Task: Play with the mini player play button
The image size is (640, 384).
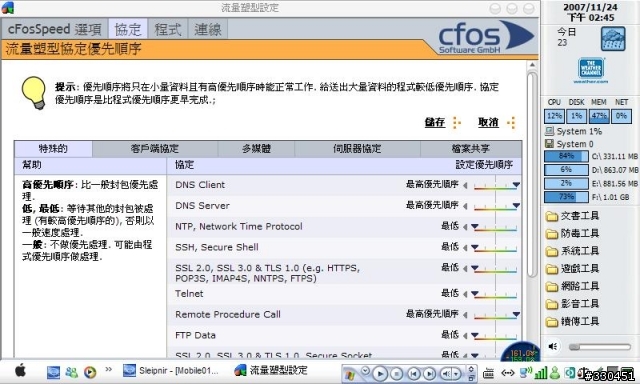Action: click(380, 373)
